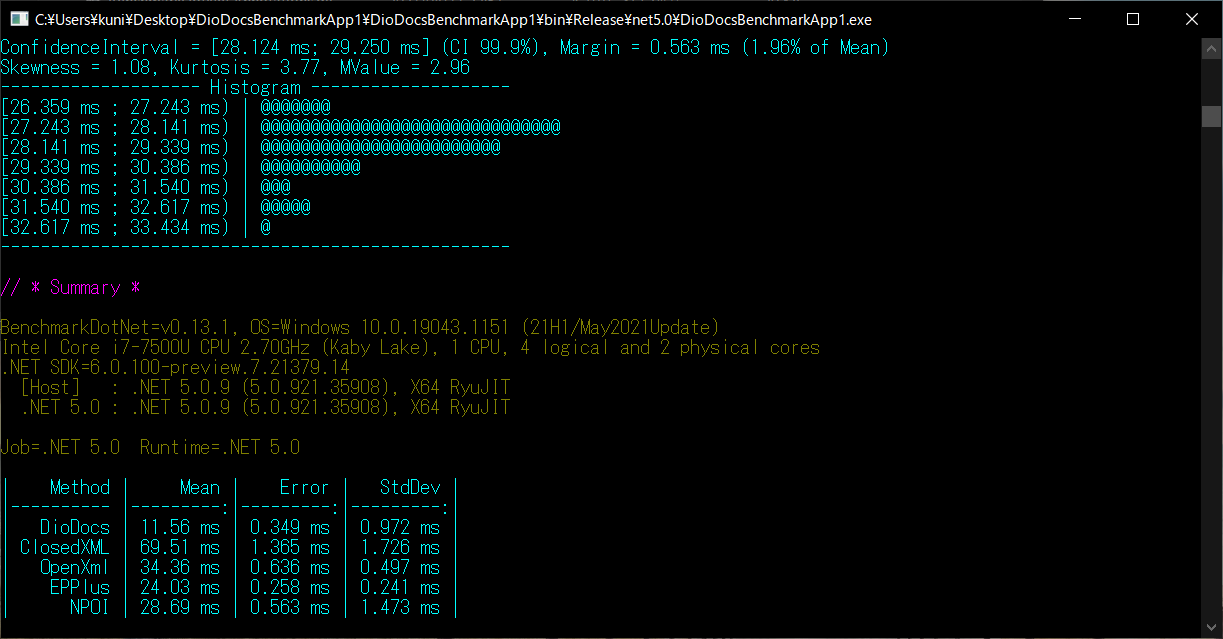
Task: Click the OpenXml method name
Action: coord(75,567)
